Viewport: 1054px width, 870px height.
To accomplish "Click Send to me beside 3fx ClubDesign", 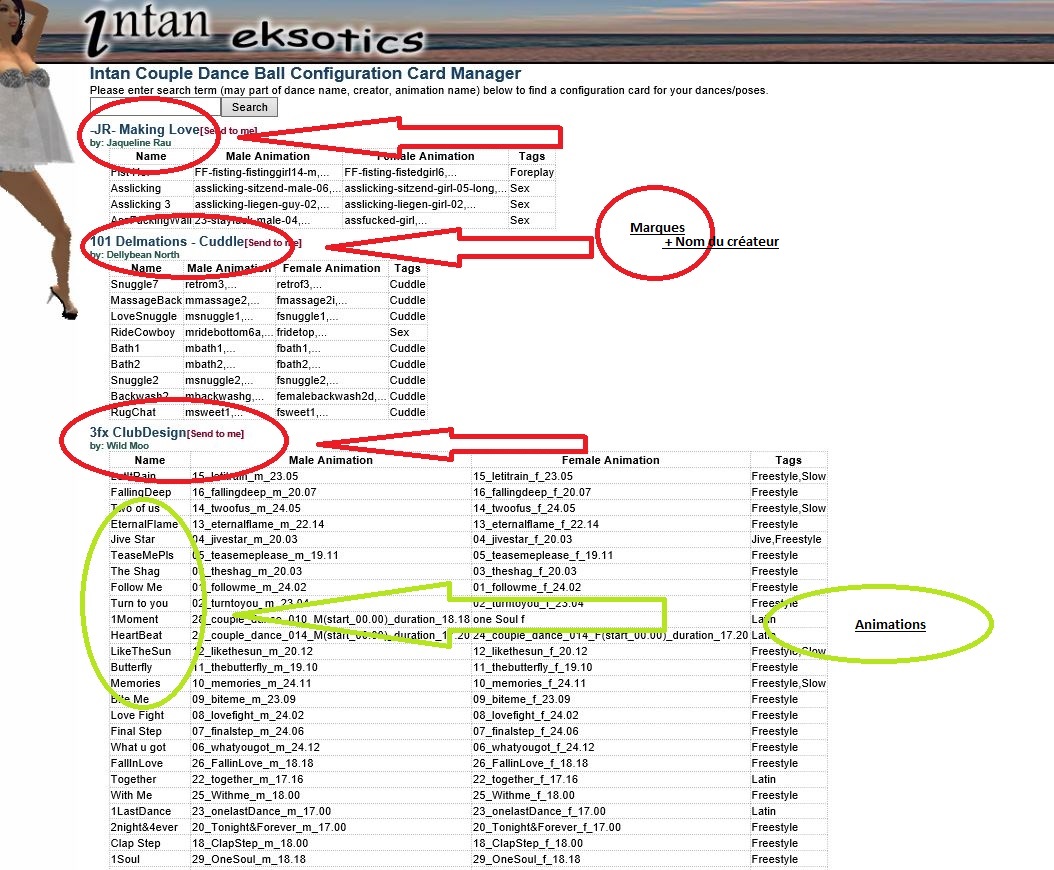I will (x=215, y=434).
